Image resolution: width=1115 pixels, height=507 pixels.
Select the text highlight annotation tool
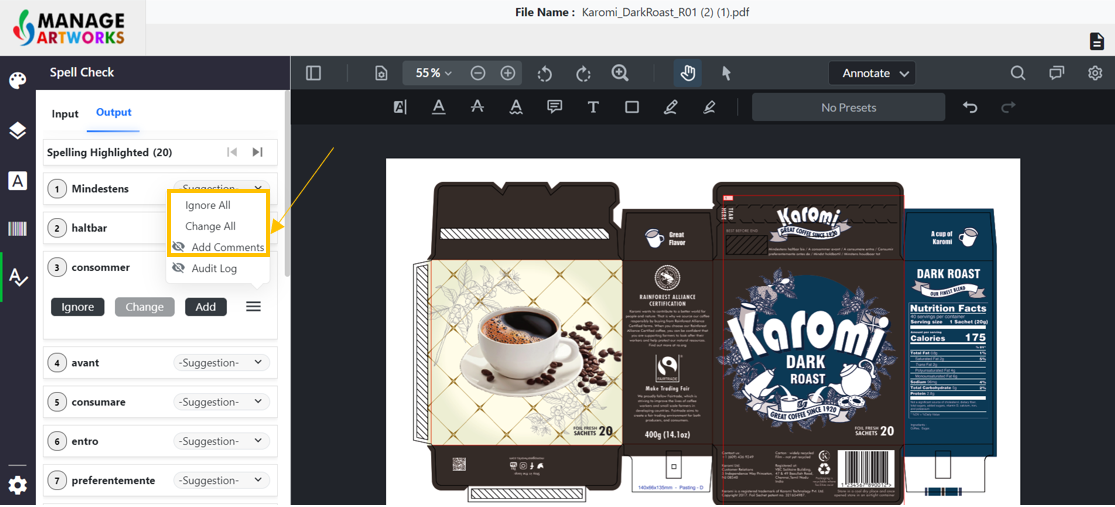pos(400,107)
